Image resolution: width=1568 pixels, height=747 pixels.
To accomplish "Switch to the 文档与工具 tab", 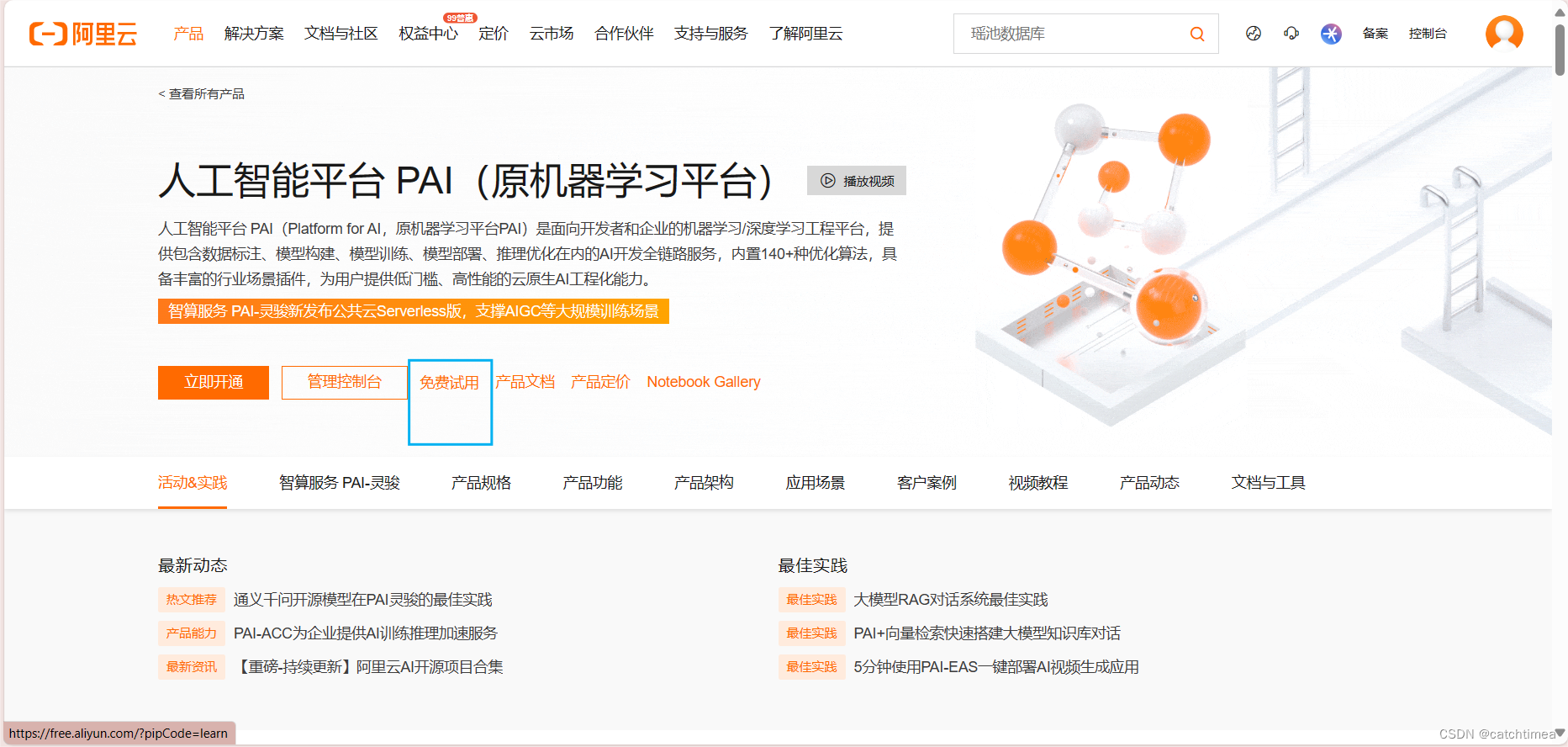I will point(1268,483).
